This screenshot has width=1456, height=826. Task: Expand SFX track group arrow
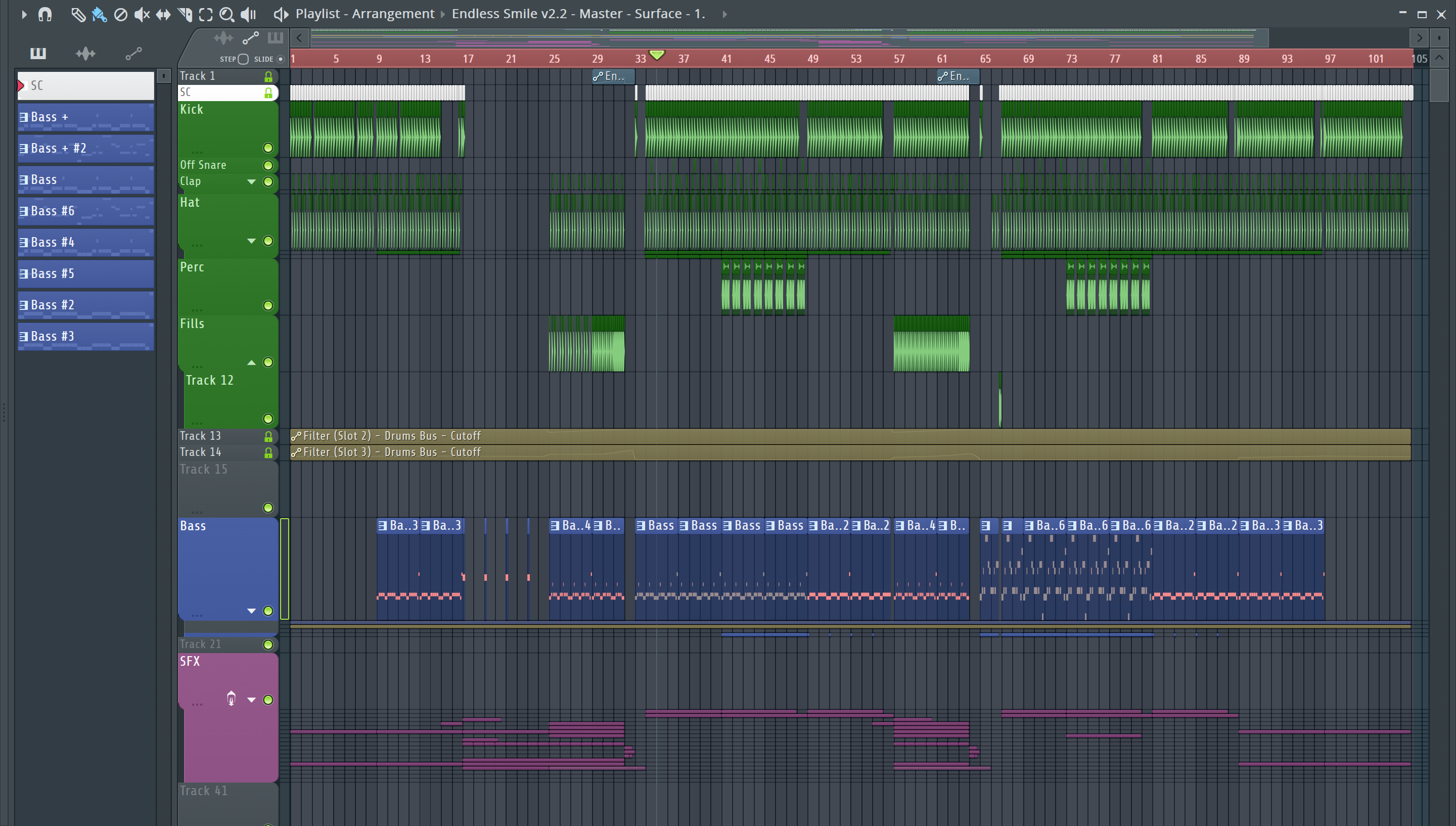251,700
